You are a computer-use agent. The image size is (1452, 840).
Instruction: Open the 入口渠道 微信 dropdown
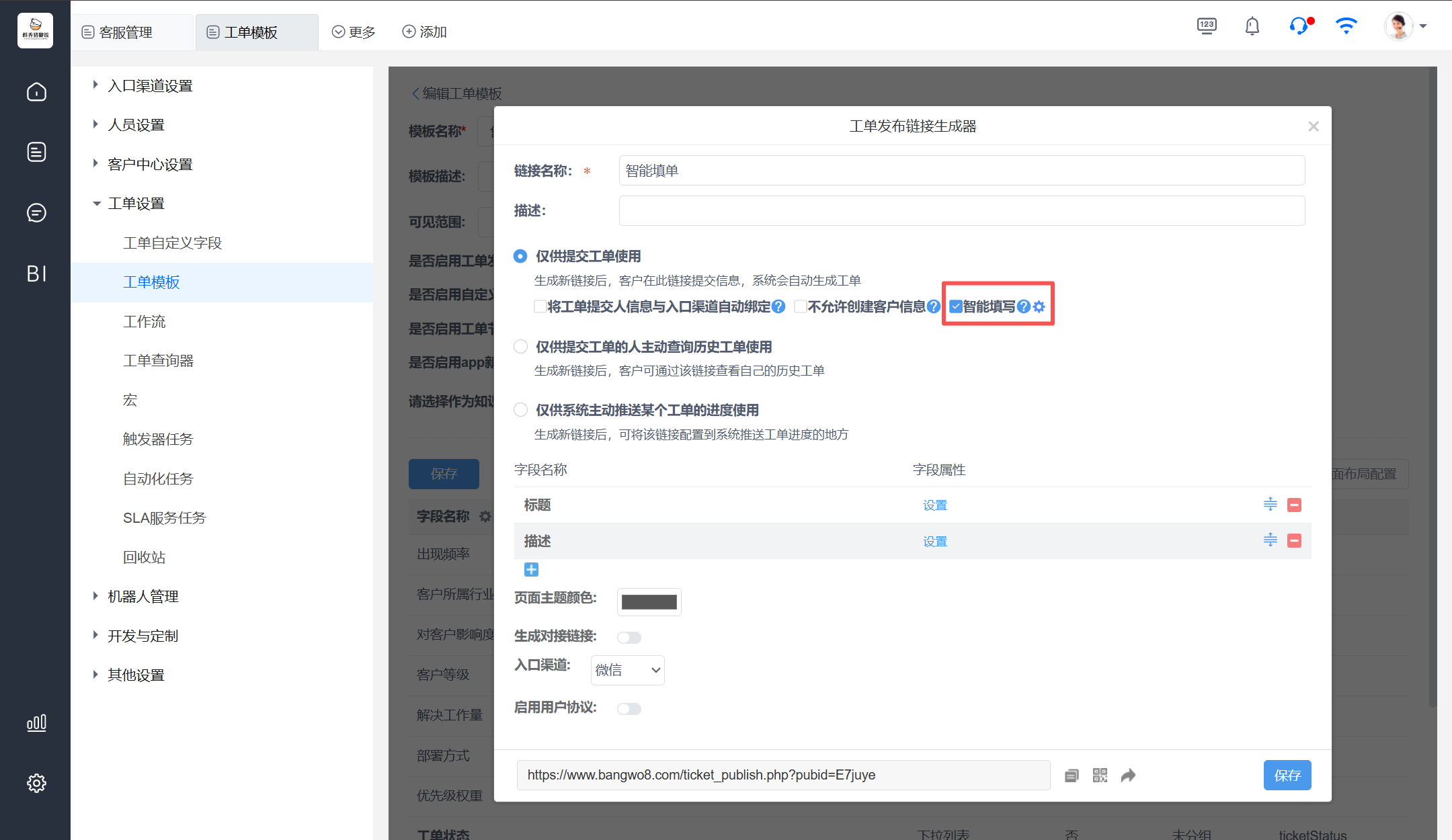click(627, 670)
